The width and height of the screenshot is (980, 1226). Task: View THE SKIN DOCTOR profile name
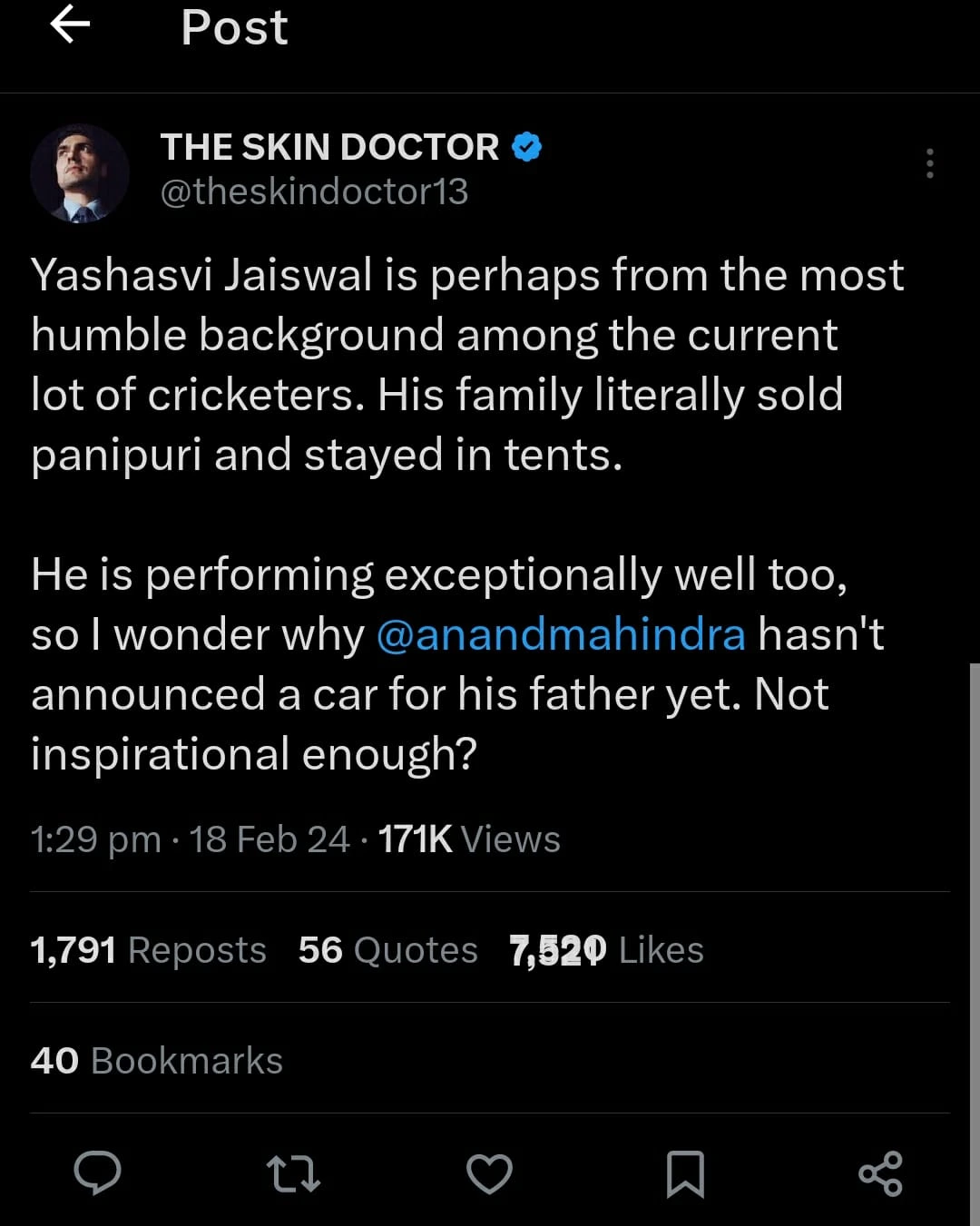[329, 147]
